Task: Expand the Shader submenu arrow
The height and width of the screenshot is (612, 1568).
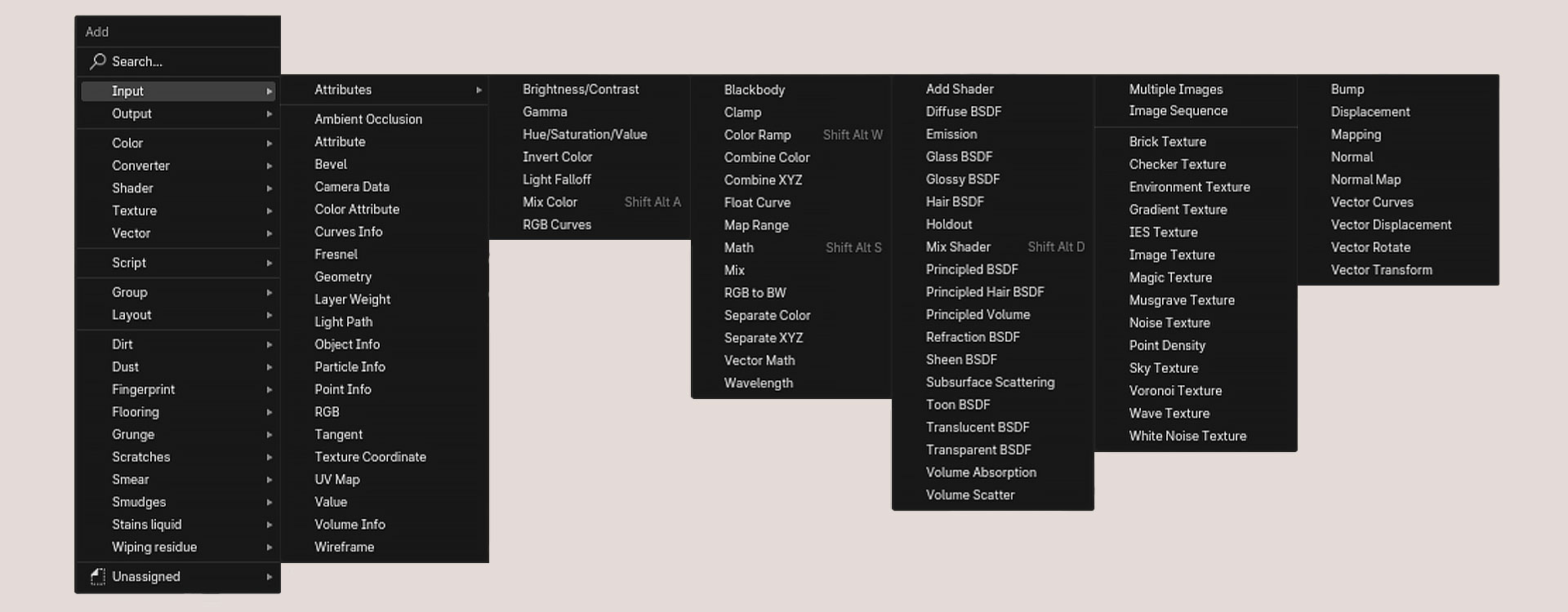Action: click(x=269, y=188)
